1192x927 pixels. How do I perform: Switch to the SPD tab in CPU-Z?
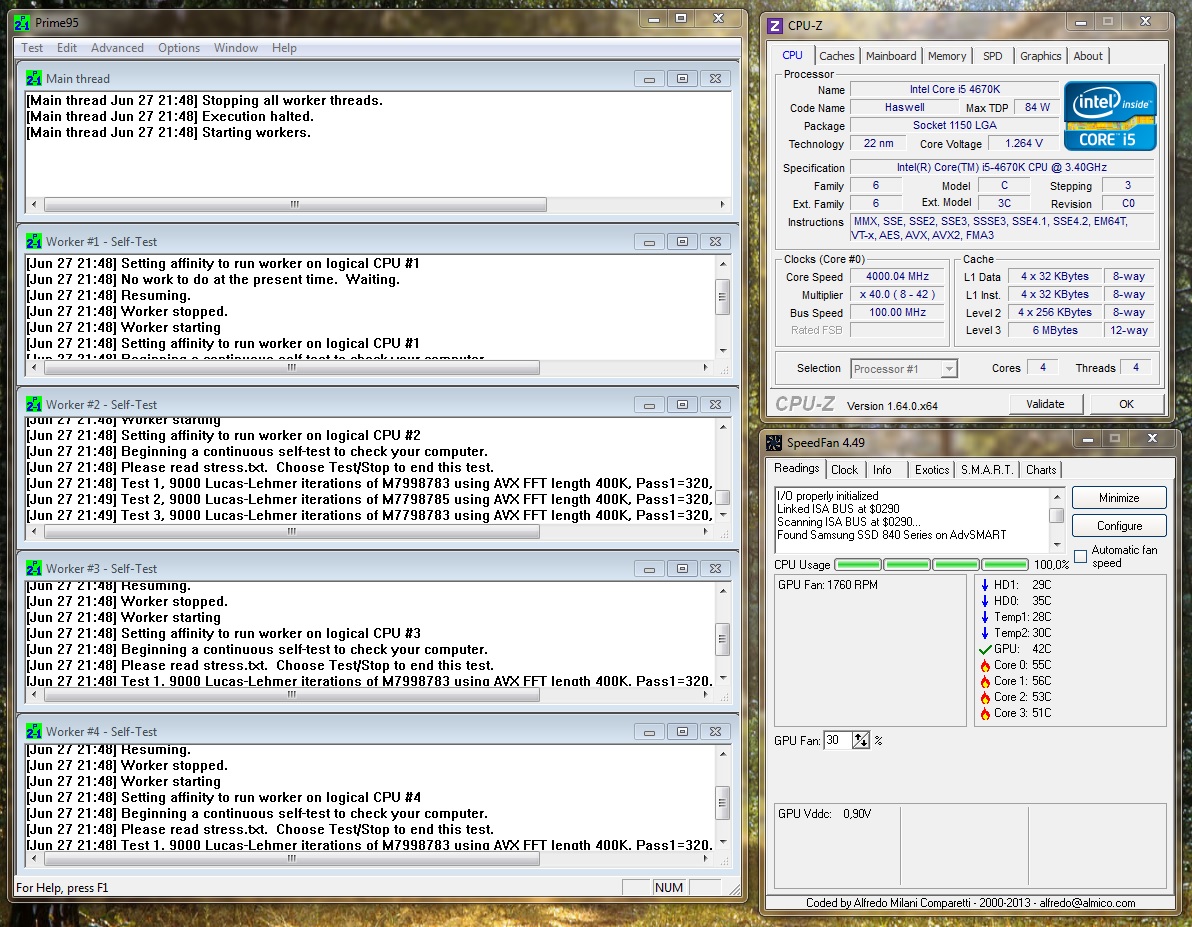pos(992,56)
